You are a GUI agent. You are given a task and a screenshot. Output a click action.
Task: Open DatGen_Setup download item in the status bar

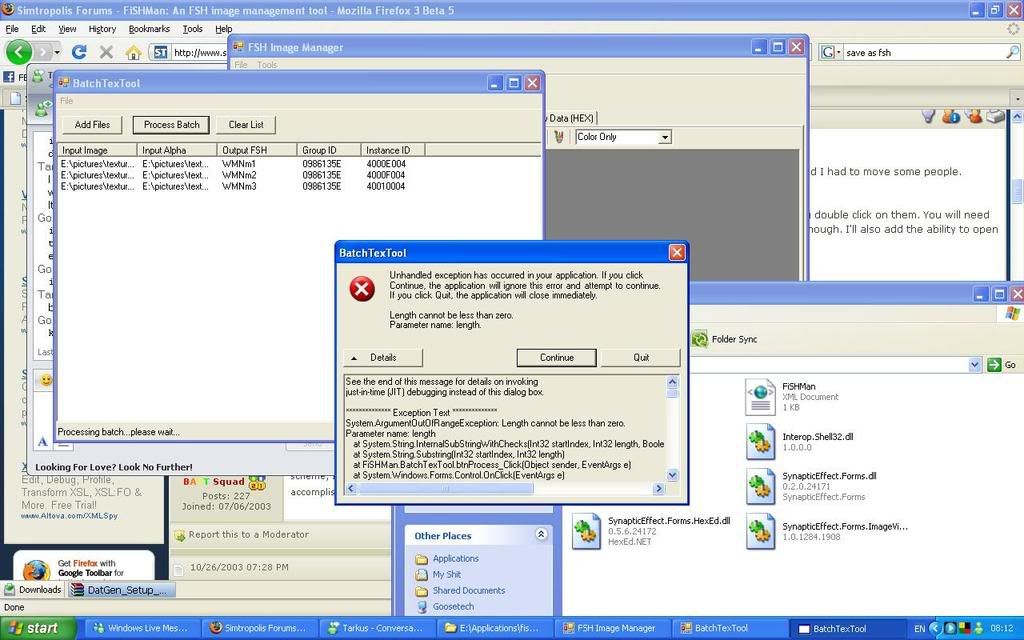coord(121,590)
